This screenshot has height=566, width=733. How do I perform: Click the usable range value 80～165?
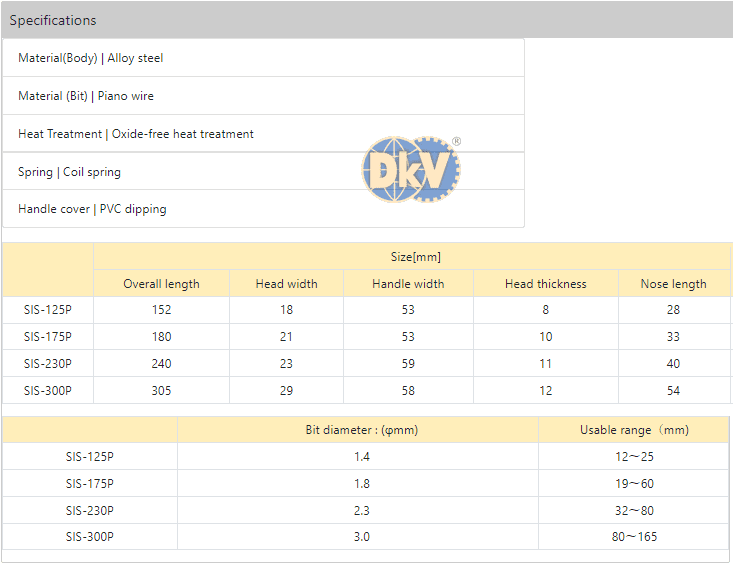pyautogui.click(x=634, y=537)
